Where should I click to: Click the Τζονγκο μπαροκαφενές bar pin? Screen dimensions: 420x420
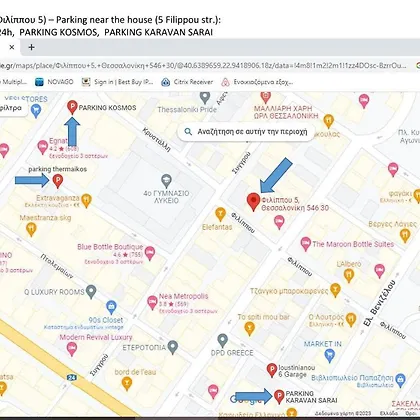coord(335,290)
